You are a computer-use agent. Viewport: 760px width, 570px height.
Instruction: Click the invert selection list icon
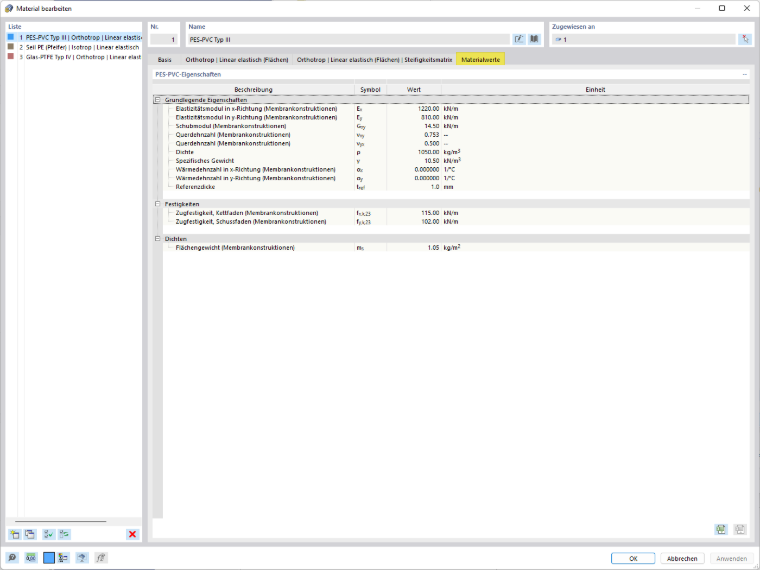pyautogui.click(x=64, y=534)
